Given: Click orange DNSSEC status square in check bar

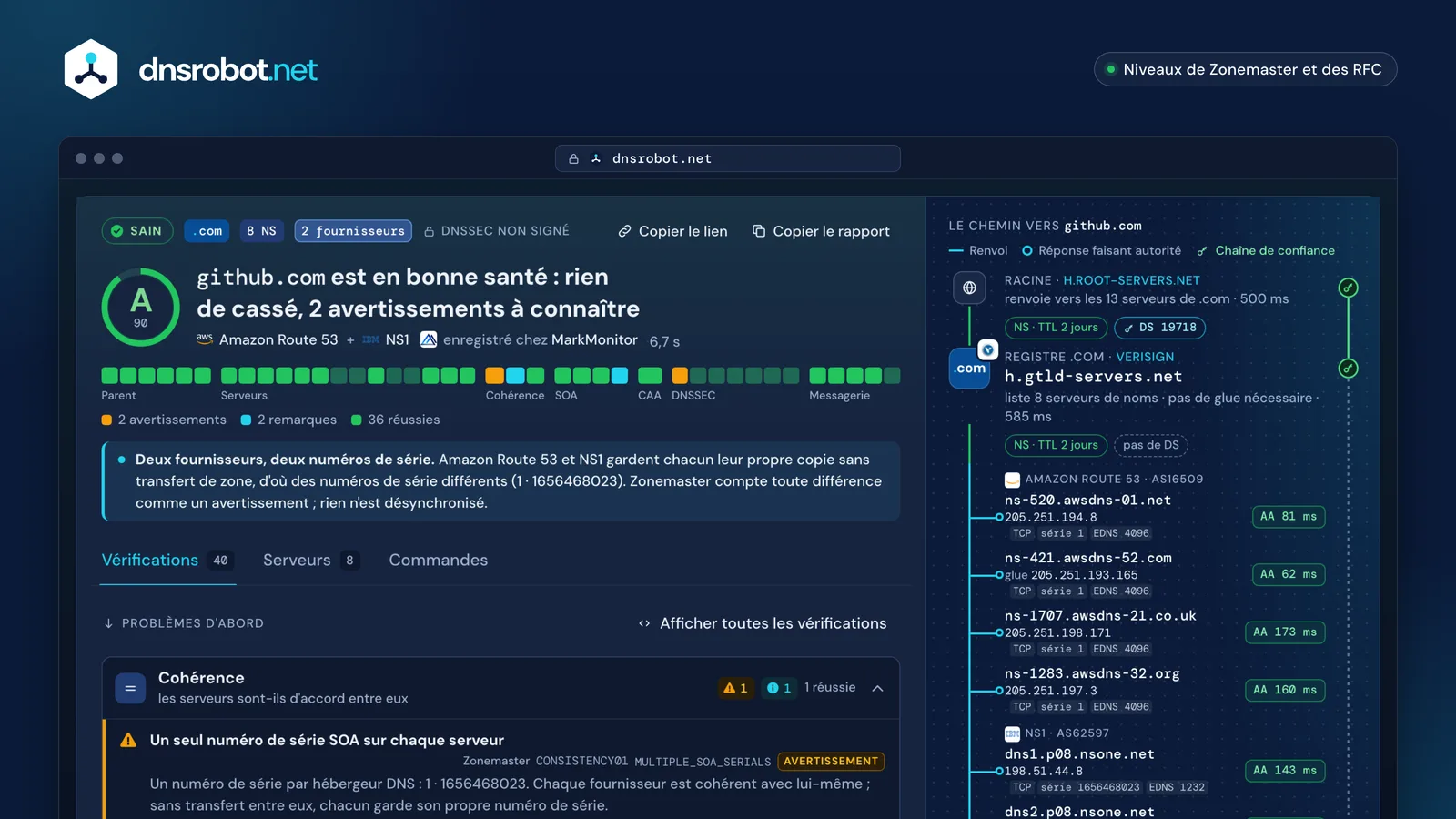Looking at the screenshot, I should (680, 375).
